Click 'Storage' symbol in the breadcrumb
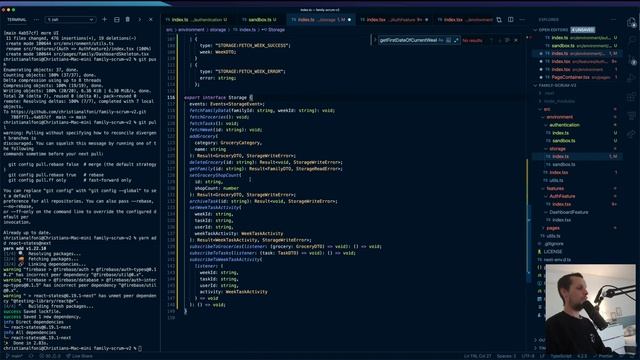Viewport: 640px width, 360px height. (x=276, y=30)
